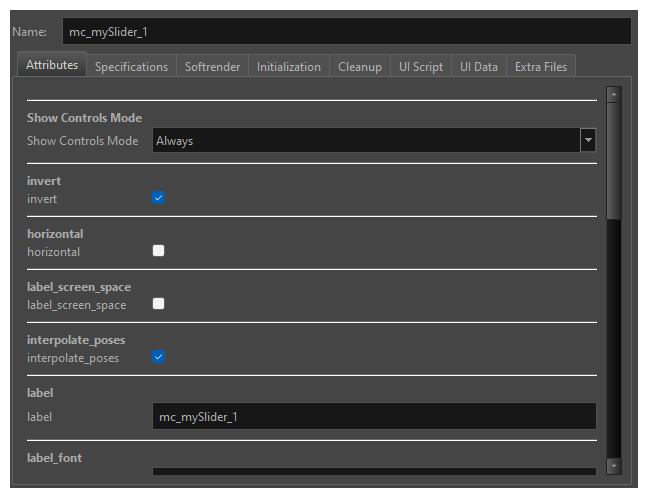Click the 'Name:' label
This screenshot has height=498, width=648.
point(29,32)
